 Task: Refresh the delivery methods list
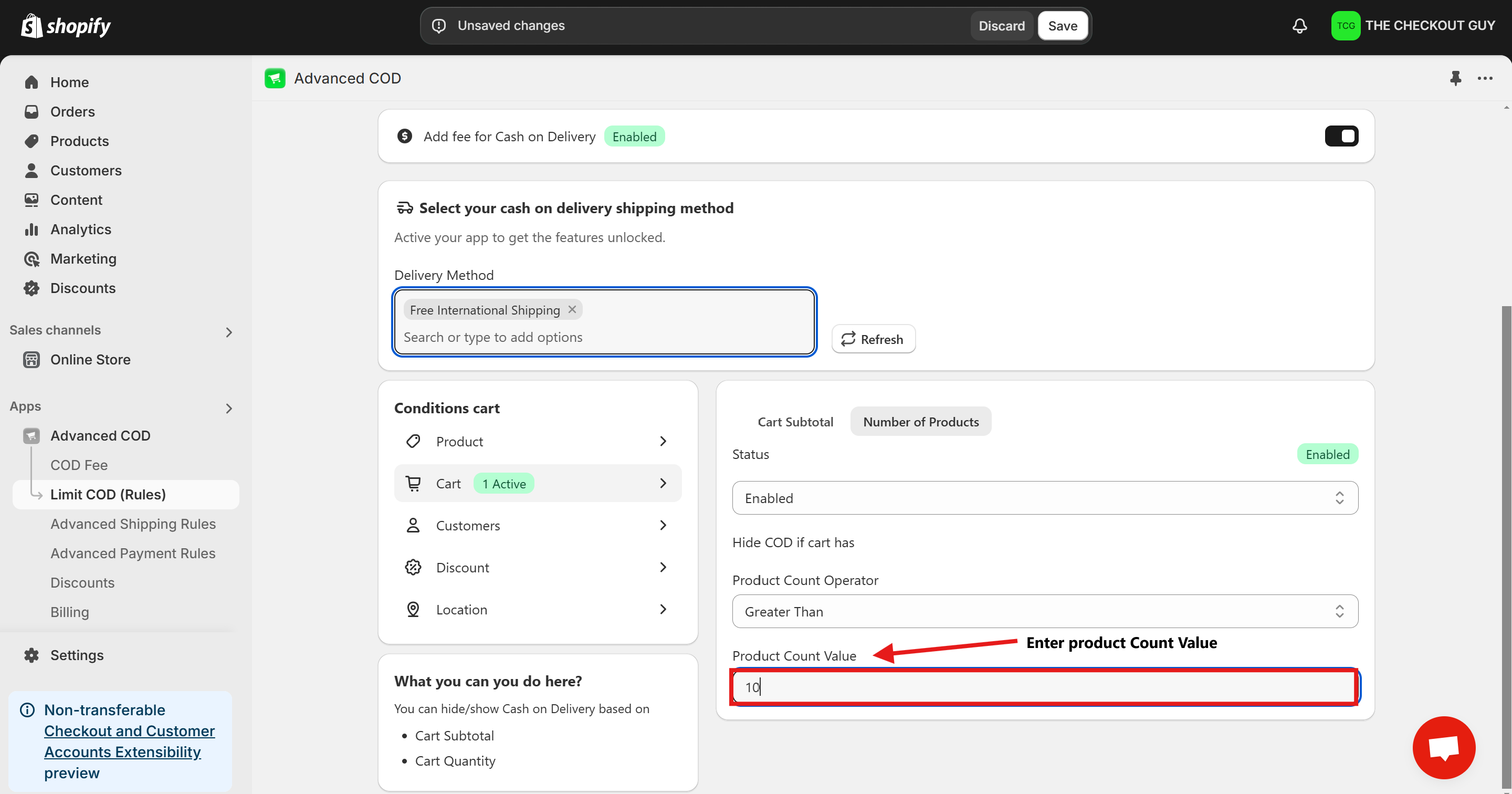point(873,339)
